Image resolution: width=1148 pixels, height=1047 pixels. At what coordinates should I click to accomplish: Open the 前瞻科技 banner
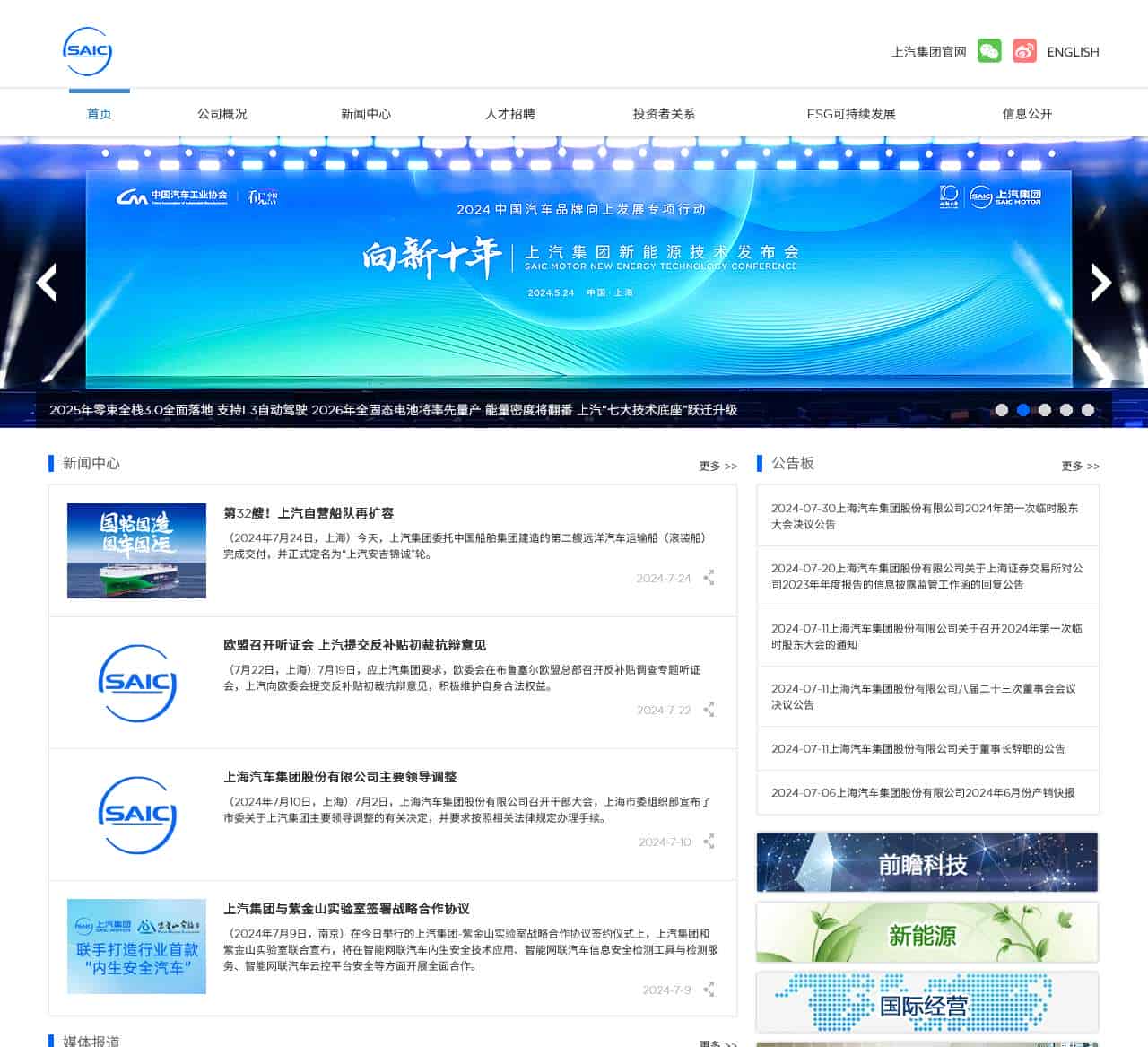(927, 862)
